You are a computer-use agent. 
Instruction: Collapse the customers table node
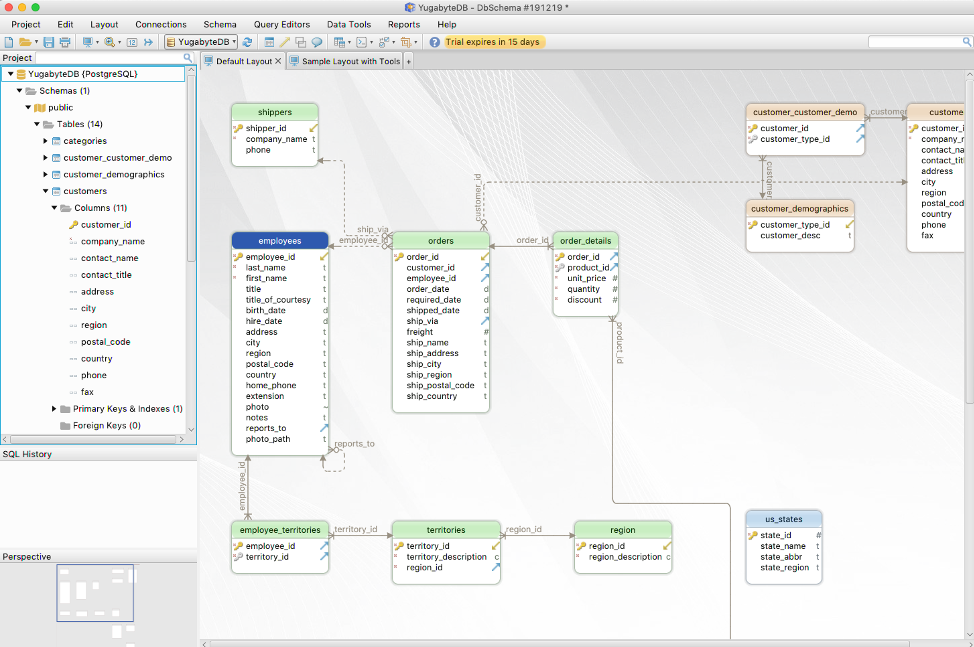[x=45, y=191]
